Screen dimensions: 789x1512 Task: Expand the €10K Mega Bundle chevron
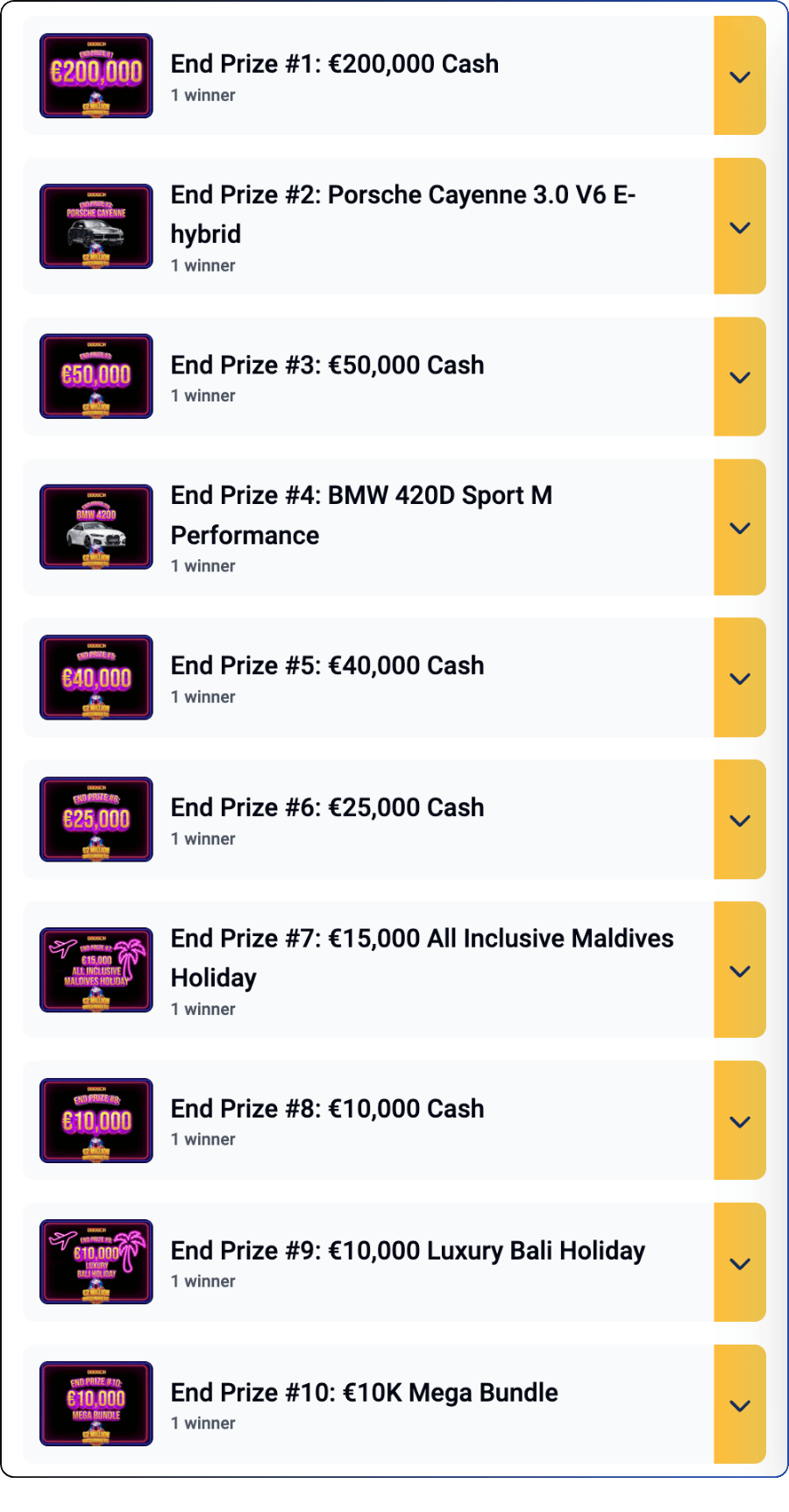(740, 1405)
